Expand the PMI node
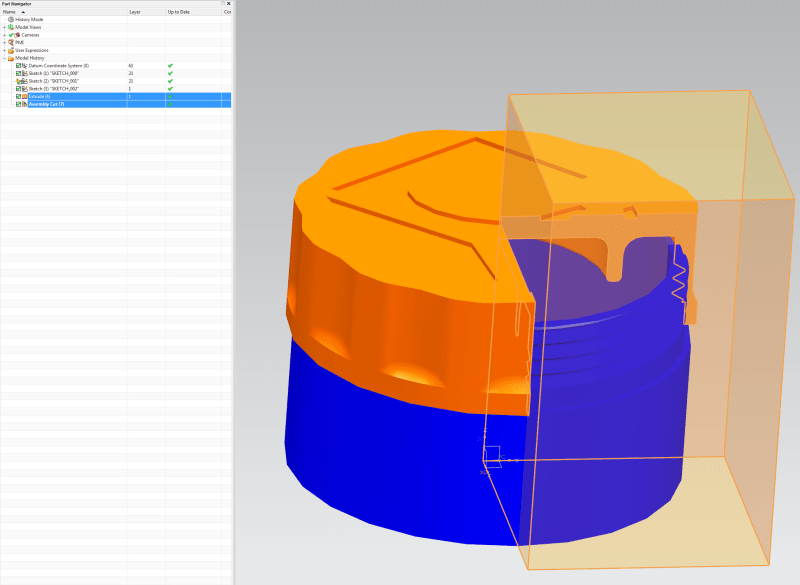Image resolution: width=800 pixels, height=585 pixels. click(5, 42)
